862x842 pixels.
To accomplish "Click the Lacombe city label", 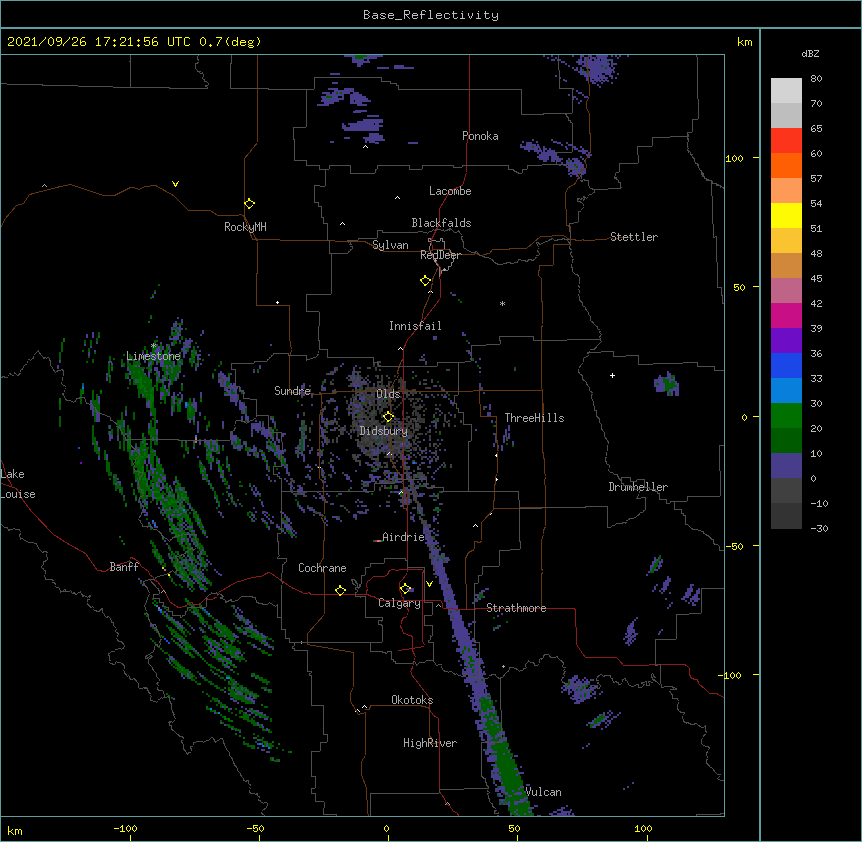I will tap(450, 191).
